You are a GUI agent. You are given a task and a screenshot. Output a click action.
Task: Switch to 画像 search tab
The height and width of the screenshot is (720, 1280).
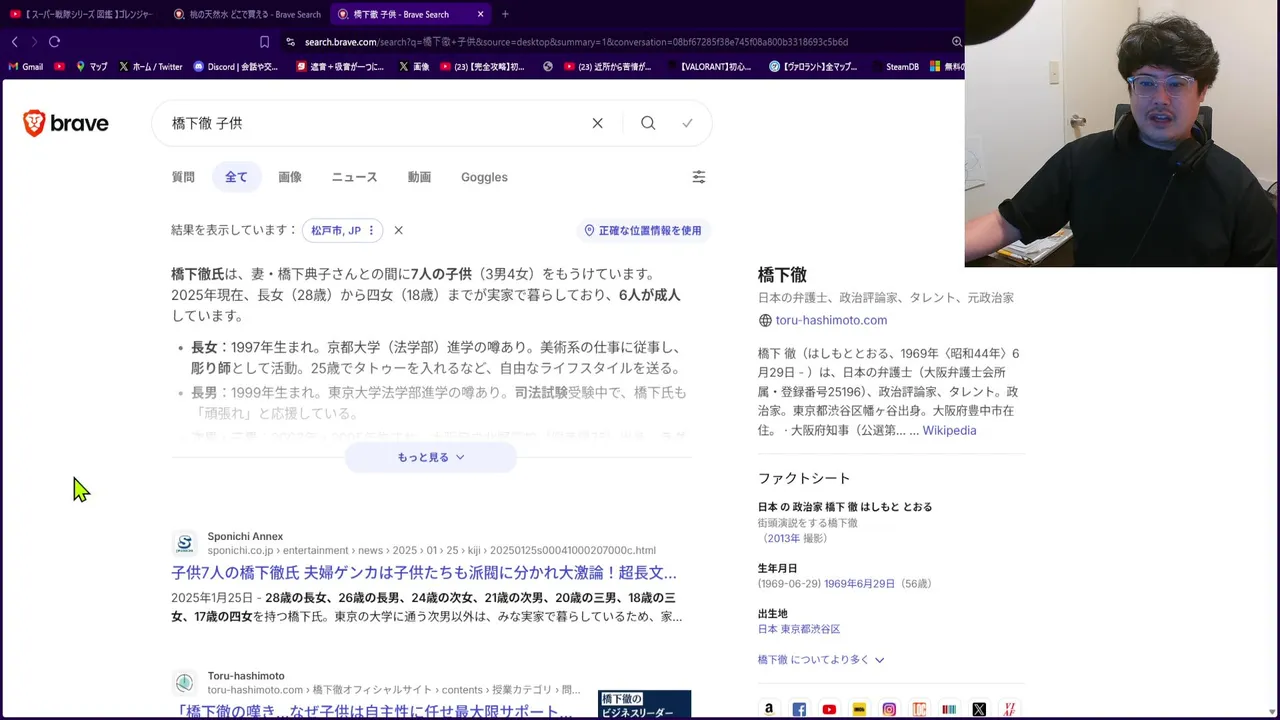290,177
